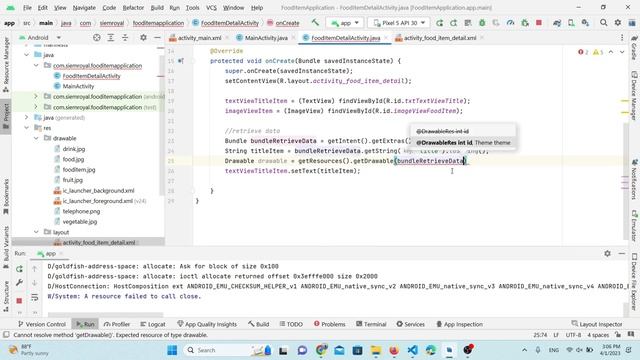Viewport: 640px width, 360px height.
Task: Open the Build menu
Action: (157, 7)
